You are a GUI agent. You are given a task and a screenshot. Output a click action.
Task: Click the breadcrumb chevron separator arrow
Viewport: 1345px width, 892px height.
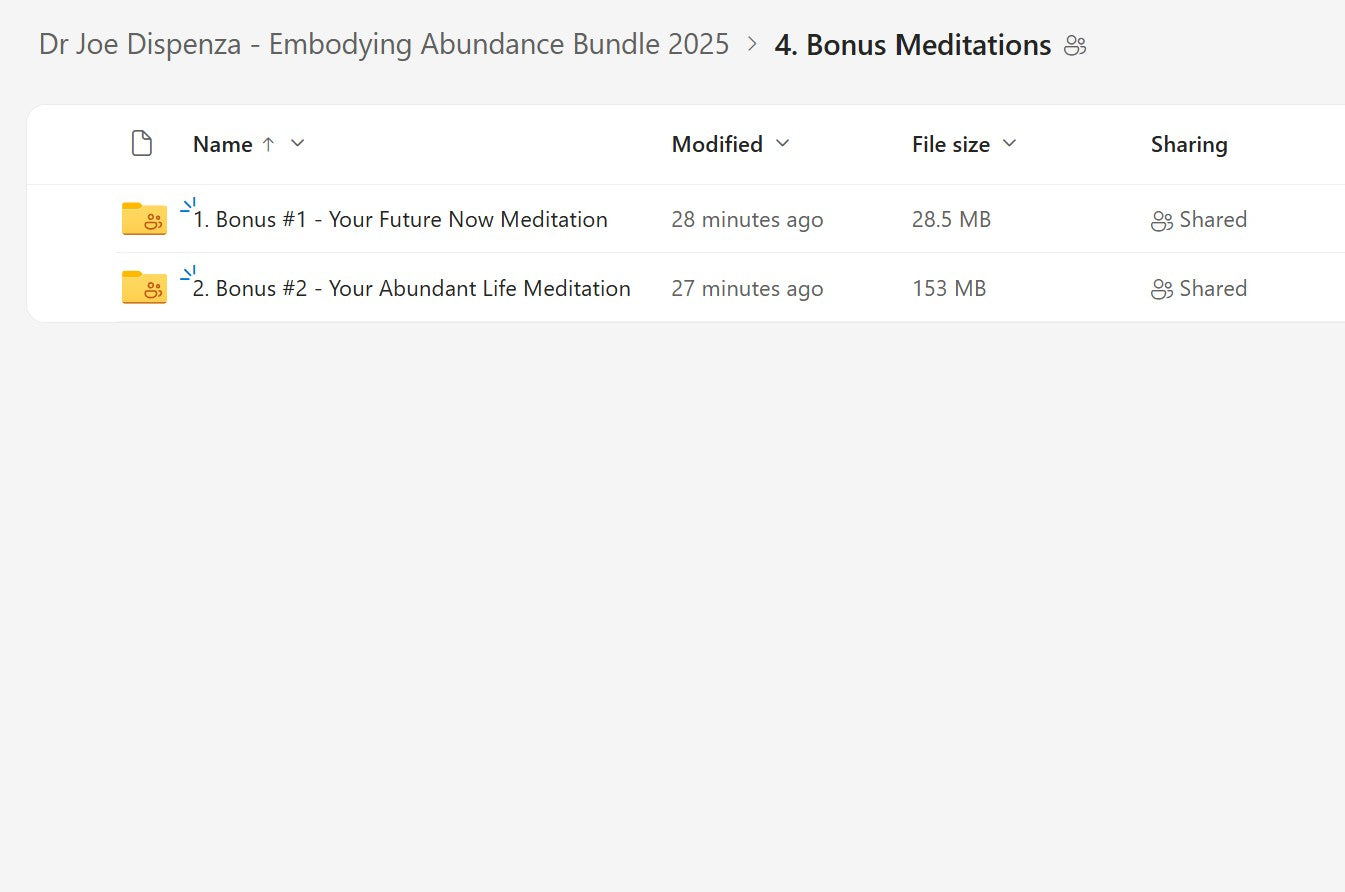(752, 45)
